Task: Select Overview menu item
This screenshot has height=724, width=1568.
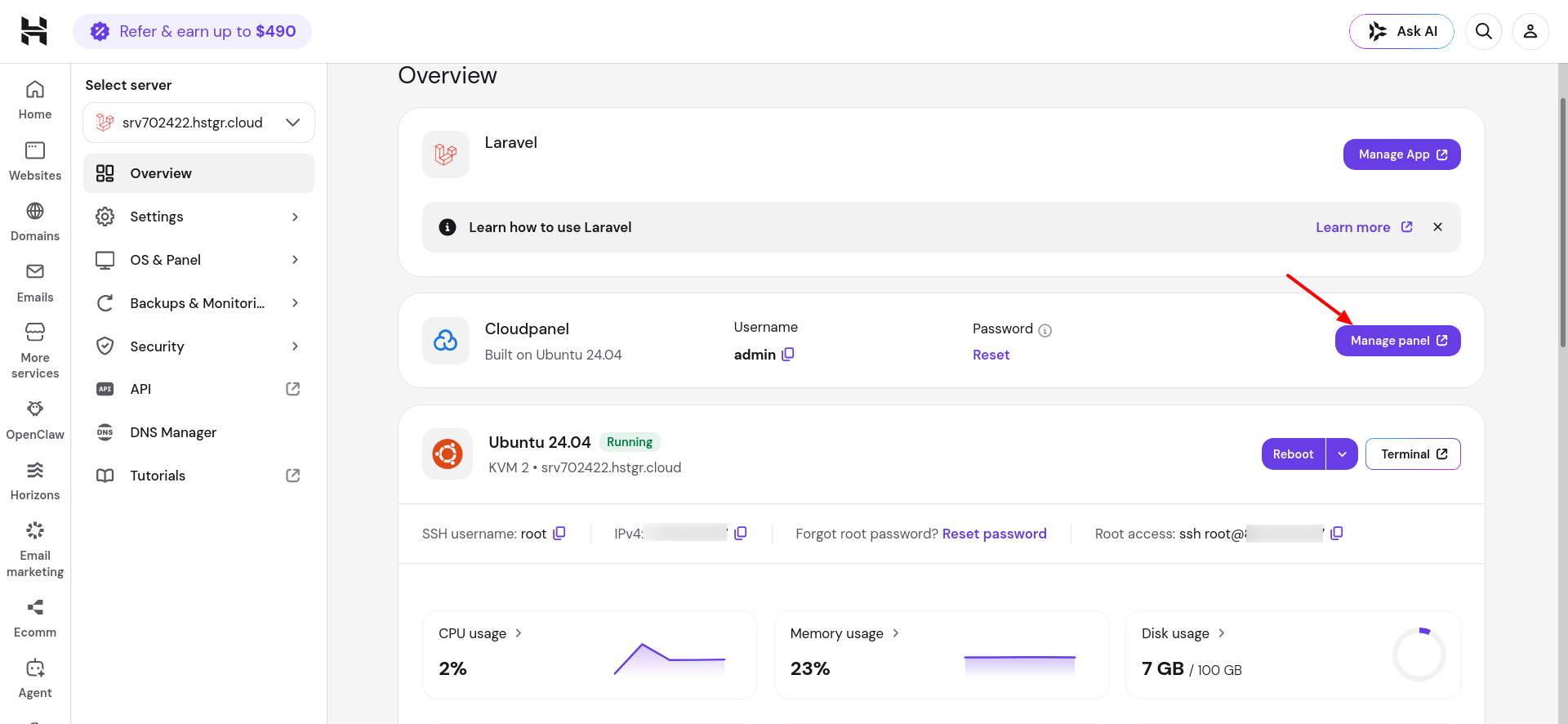Action: pos(198,173)
